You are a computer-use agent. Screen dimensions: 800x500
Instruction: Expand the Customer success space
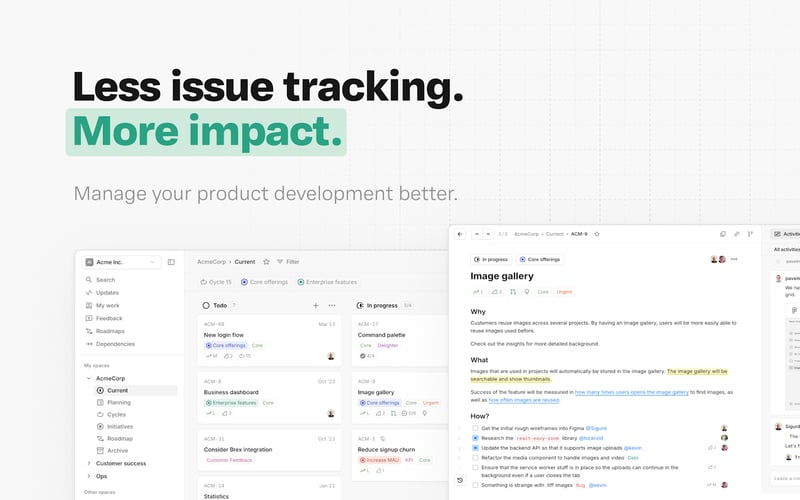pyautogui.click(x=89, y=463)
